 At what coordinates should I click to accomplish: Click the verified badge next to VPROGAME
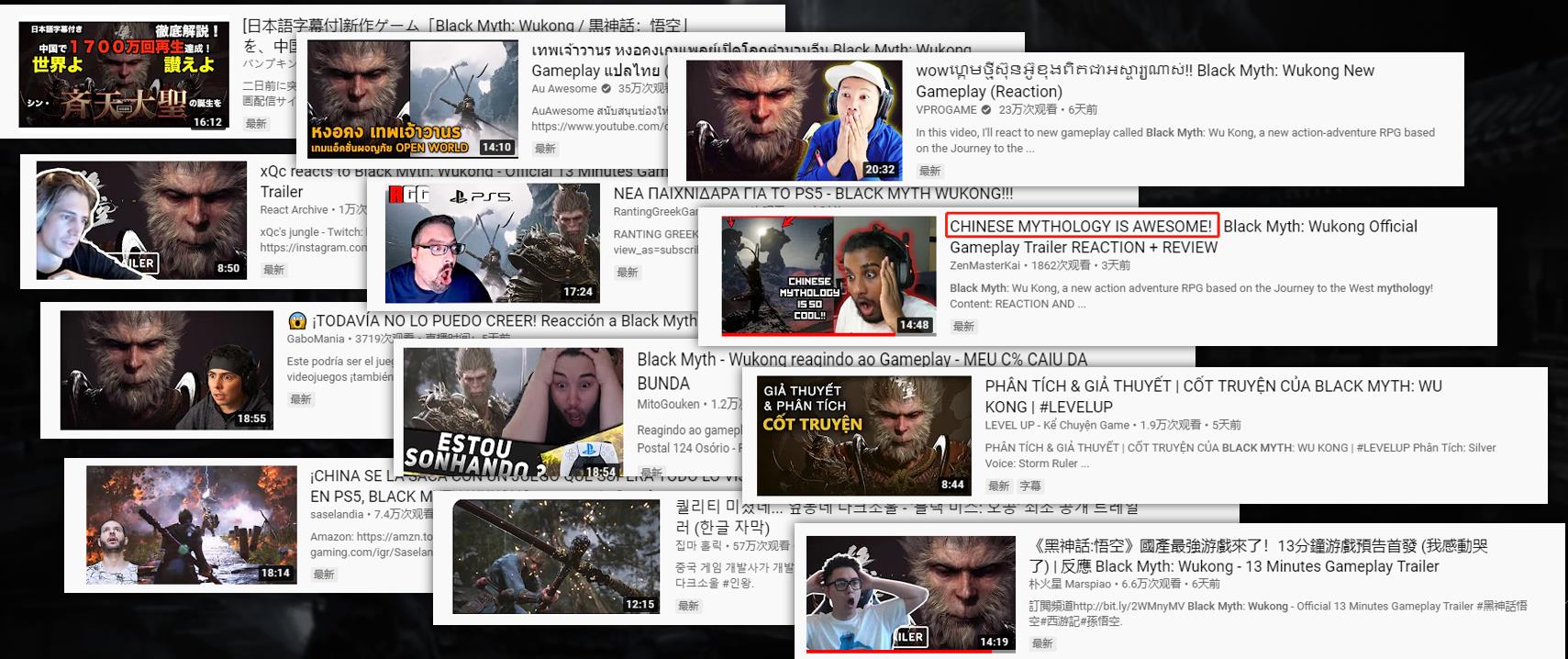coord(986,109)
